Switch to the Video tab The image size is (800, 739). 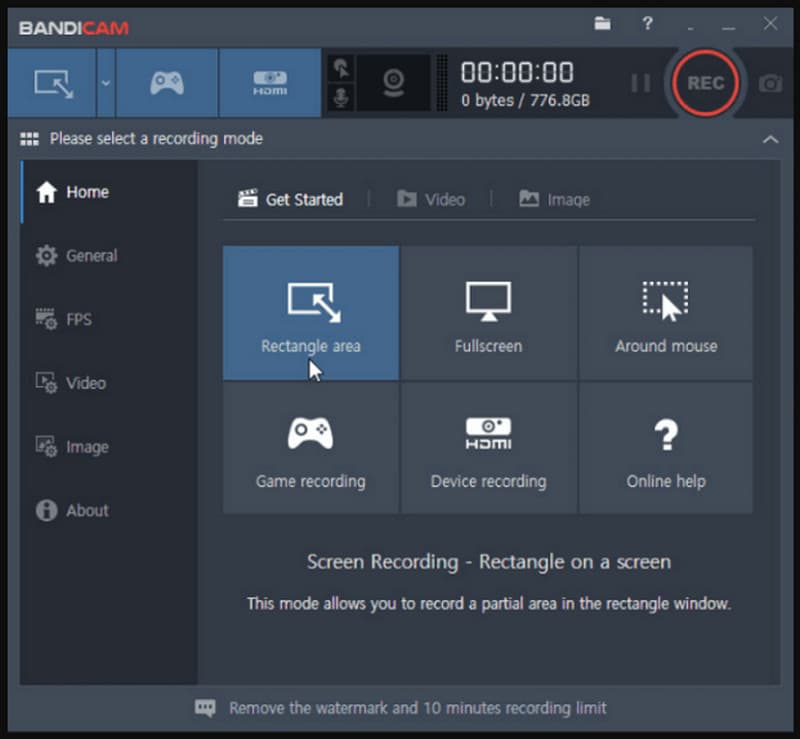tap(431, 199)
